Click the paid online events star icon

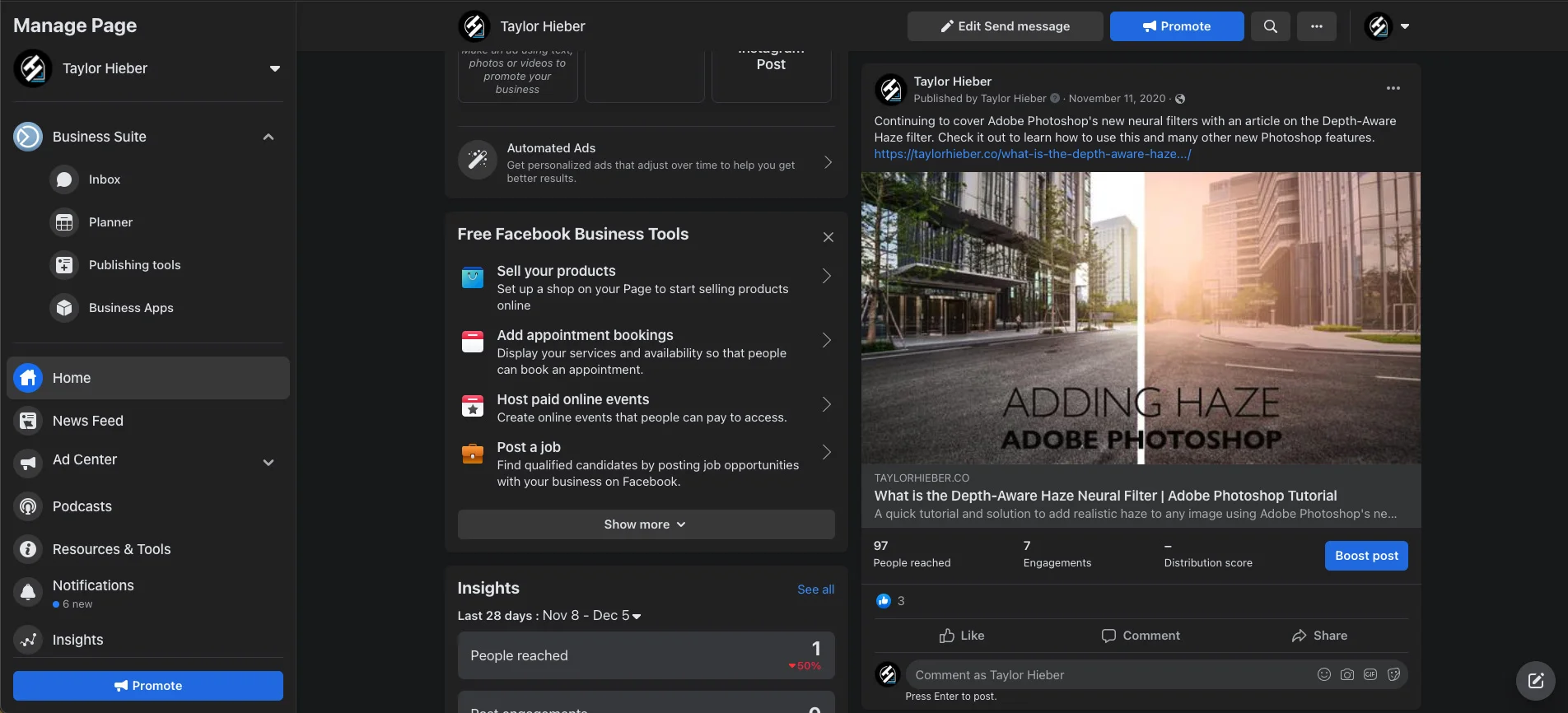[x=473, y=406]
